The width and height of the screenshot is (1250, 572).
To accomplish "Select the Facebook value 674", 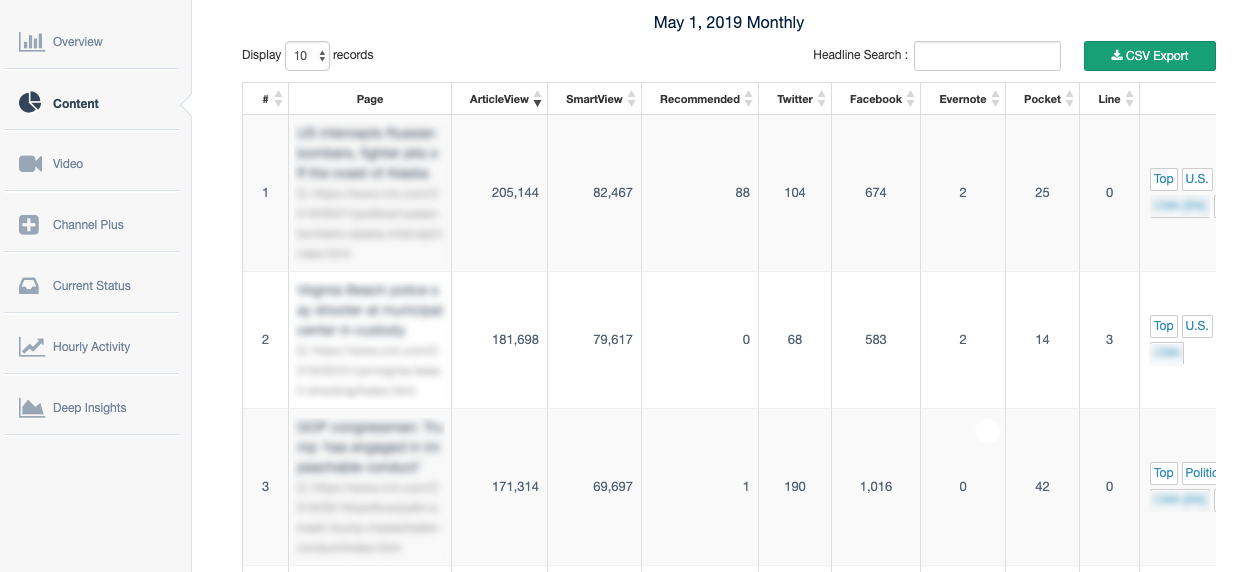I will click(876, 193).
